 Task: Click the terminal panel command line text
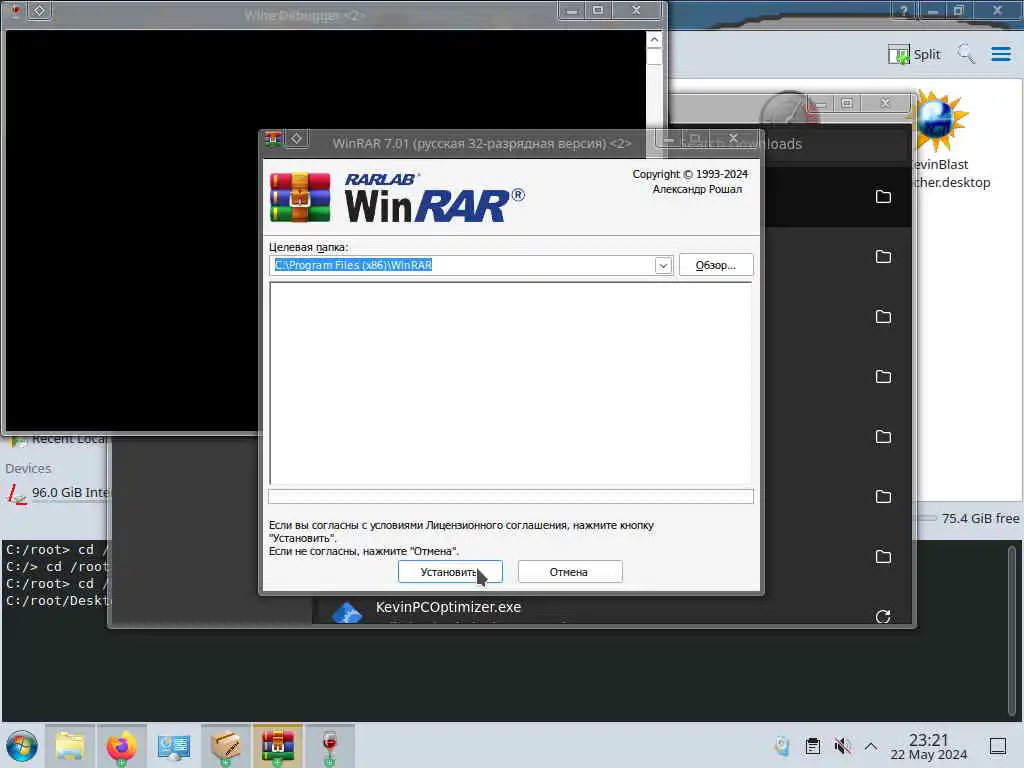click(59, 575)
